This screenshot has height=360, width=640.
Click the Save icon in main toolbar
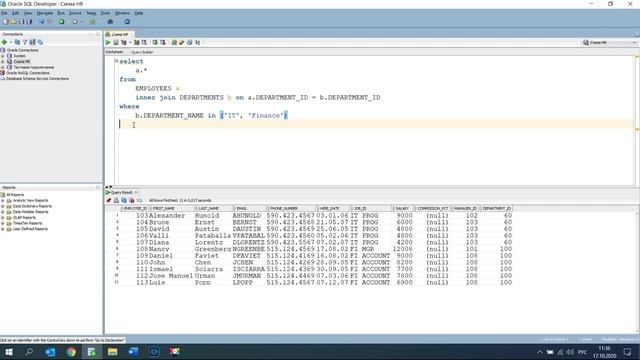[21, 22]
